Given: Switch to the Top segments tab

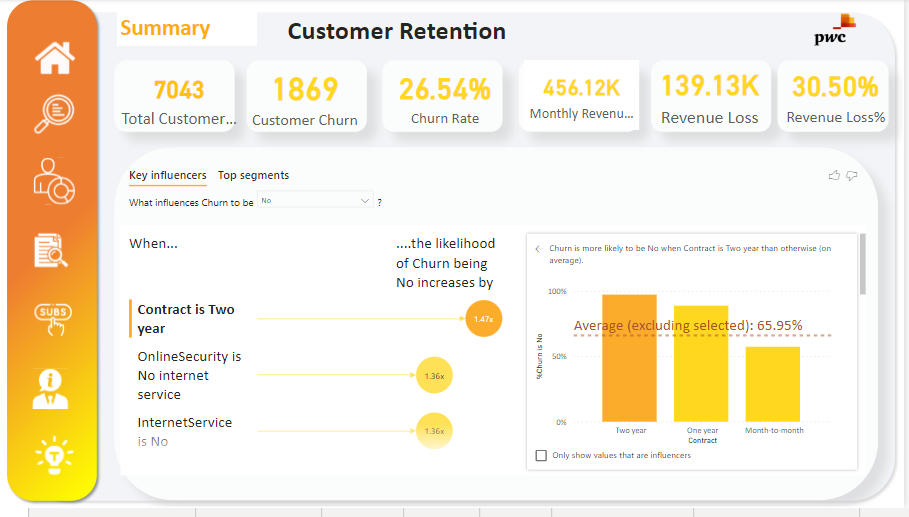Looking at the screenshot, I should (x=253, y=175).
